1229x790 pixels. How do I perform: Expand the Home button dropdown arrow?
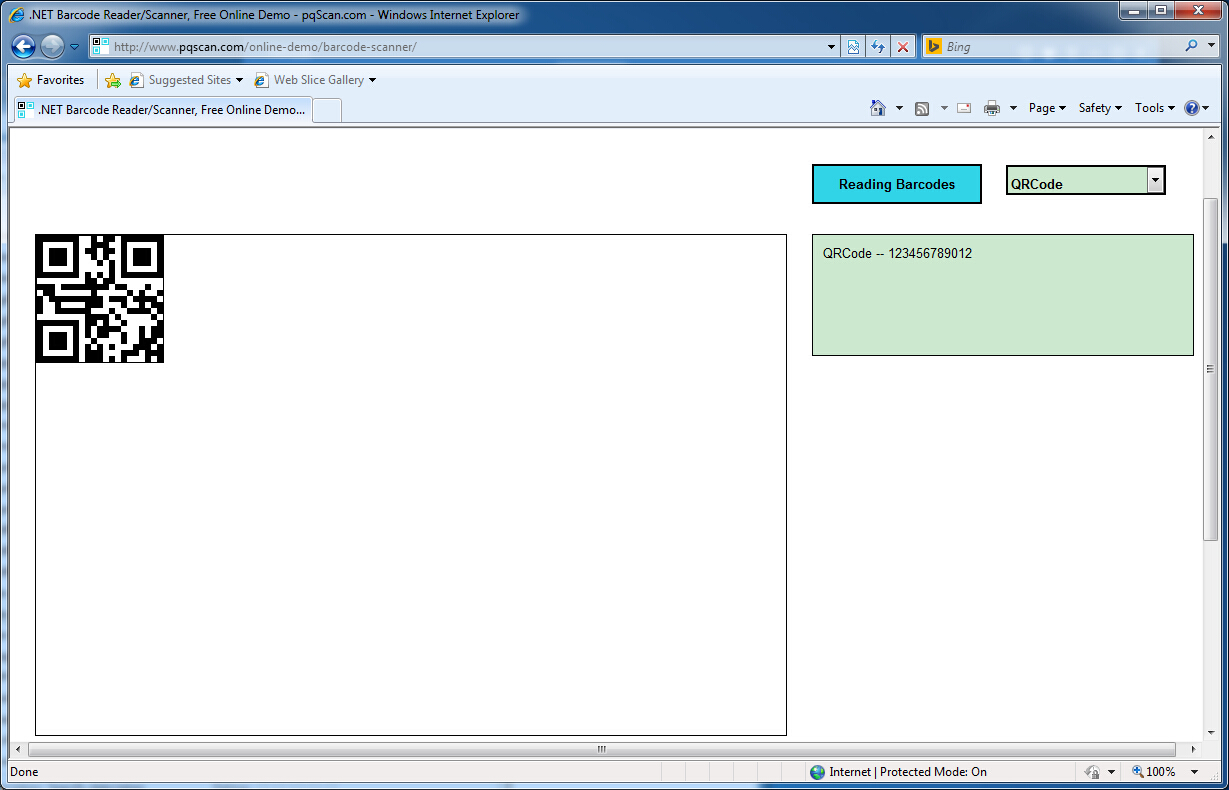[899, 108]
